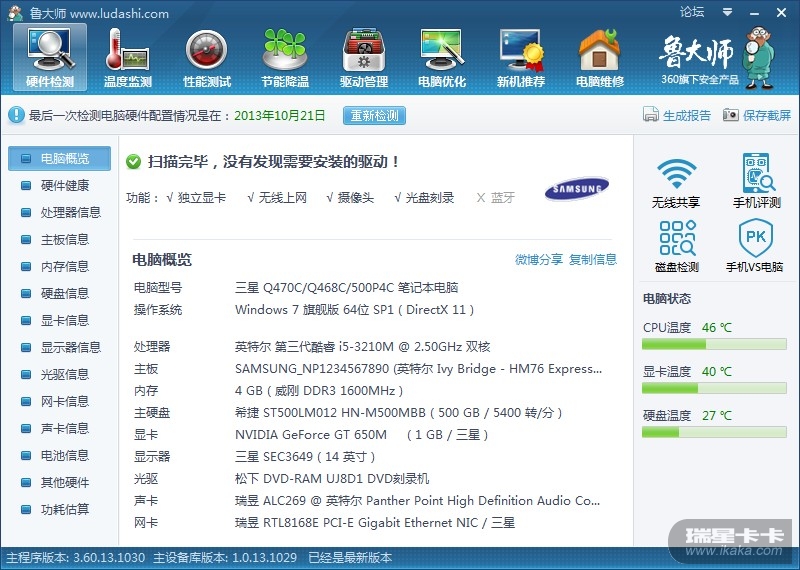Click the 松下 DVD-RAM UJ8D1 optical drive value

332,479
